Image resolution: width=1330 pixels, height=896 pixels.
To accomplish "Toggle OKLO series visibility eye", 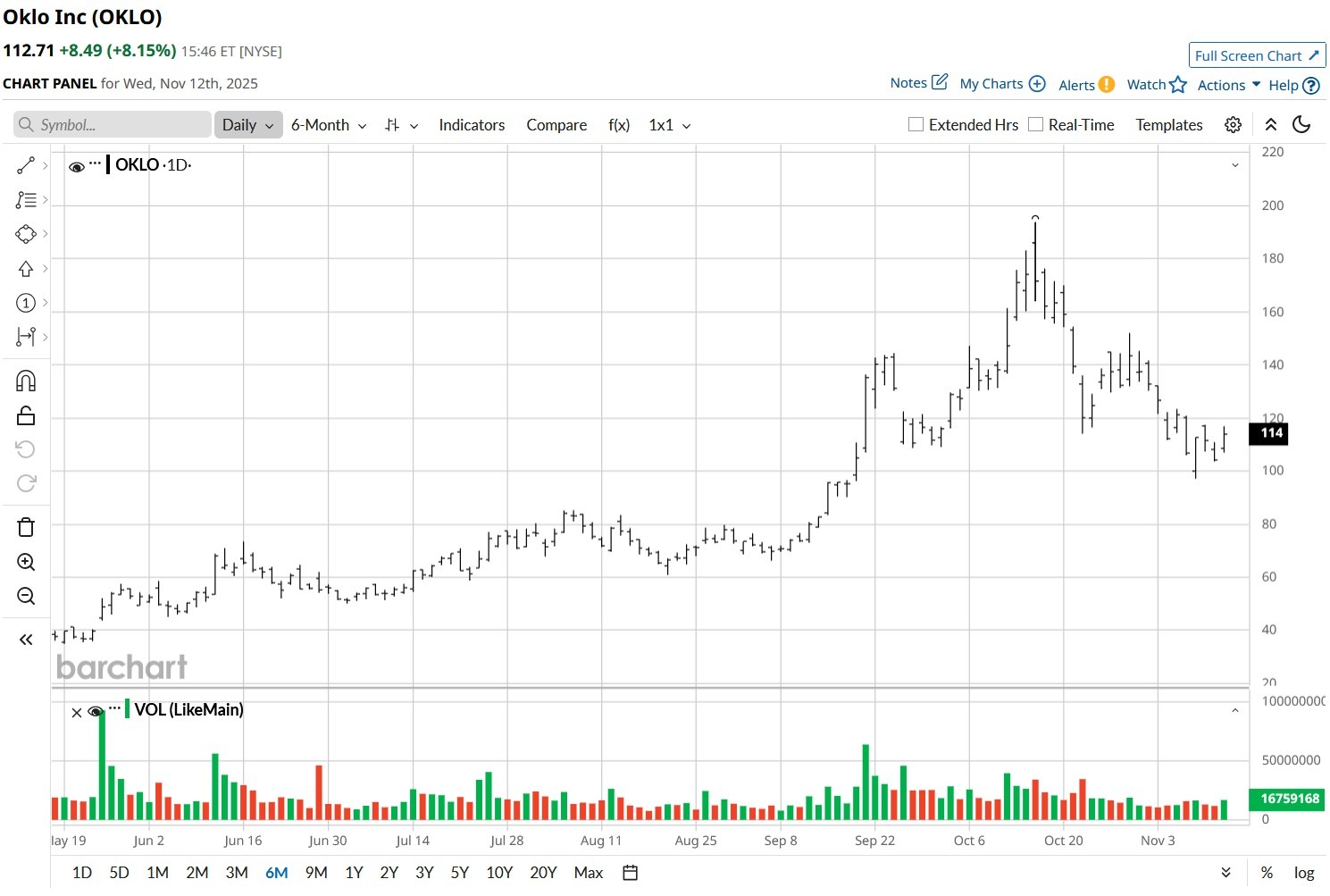I will (77, 166).
